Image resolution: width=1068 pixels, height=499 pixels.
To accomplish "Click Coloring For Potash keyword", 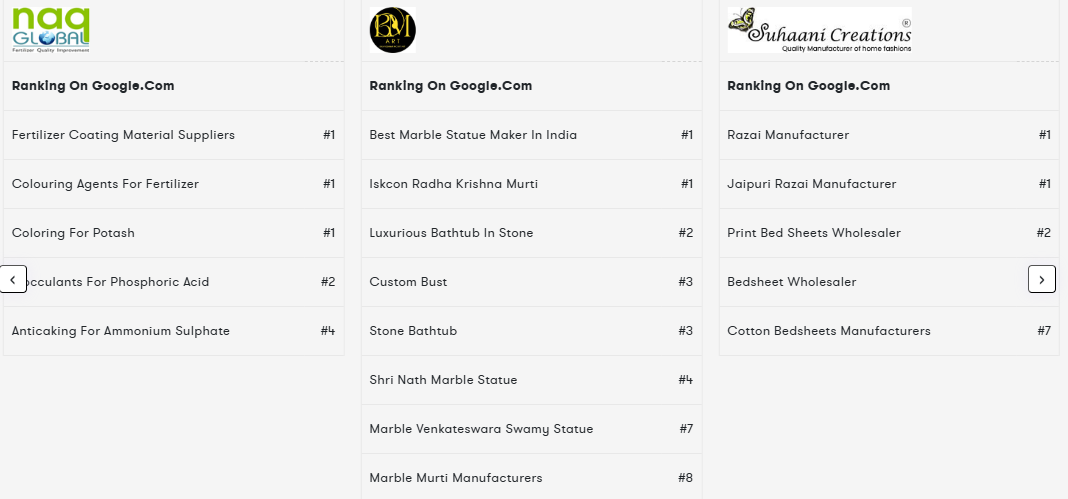I will [73, 233].
